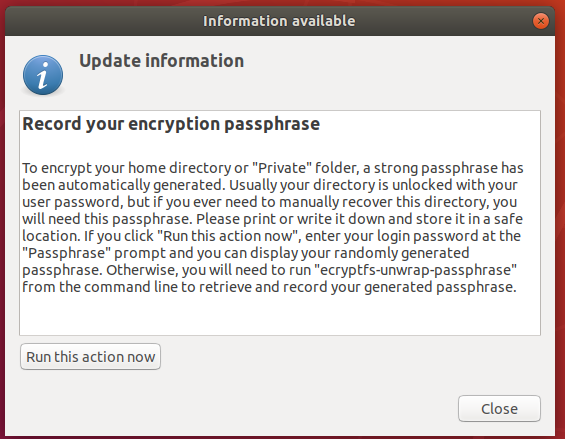Viewport: 565px width, 439px height.
Task: Click the Close button
Action: click(x=499, y=408)
